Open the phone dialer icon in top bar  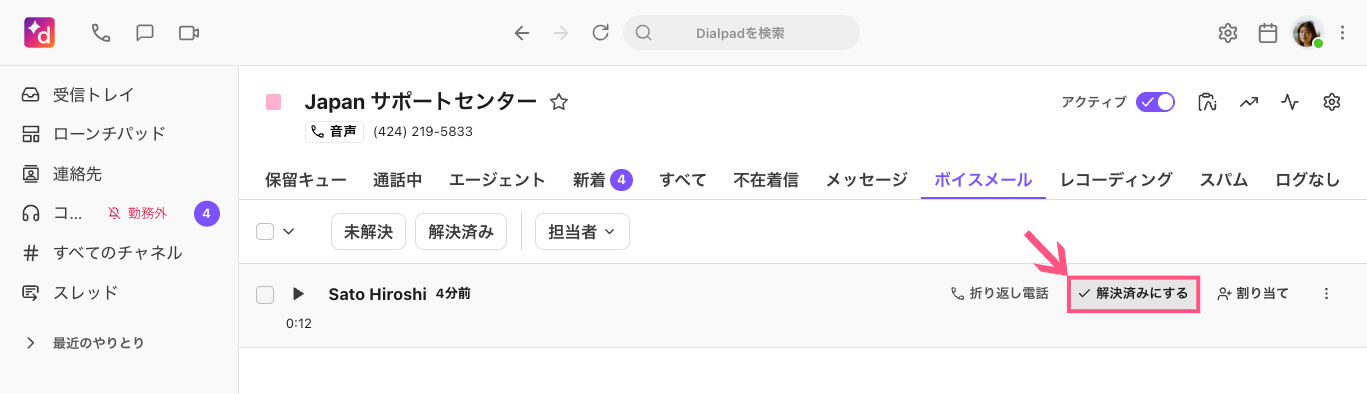[x=100, y=33]
